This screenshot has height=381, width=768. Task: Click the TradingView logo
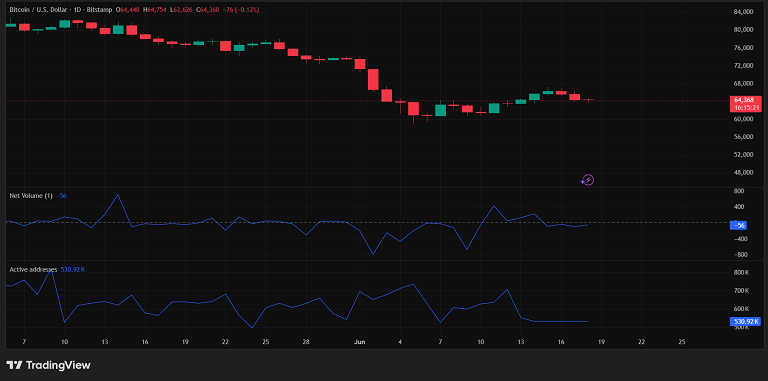[x=48, y=365]
